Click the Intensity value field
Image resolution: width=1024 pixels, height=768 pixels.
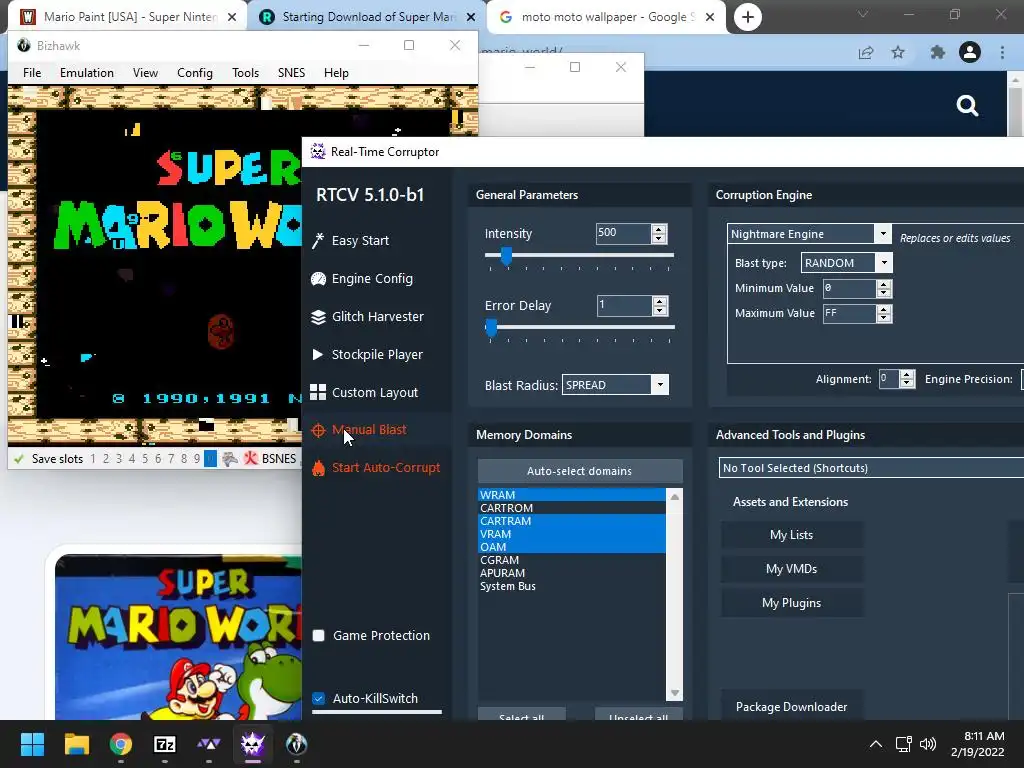tap(624, 233)
